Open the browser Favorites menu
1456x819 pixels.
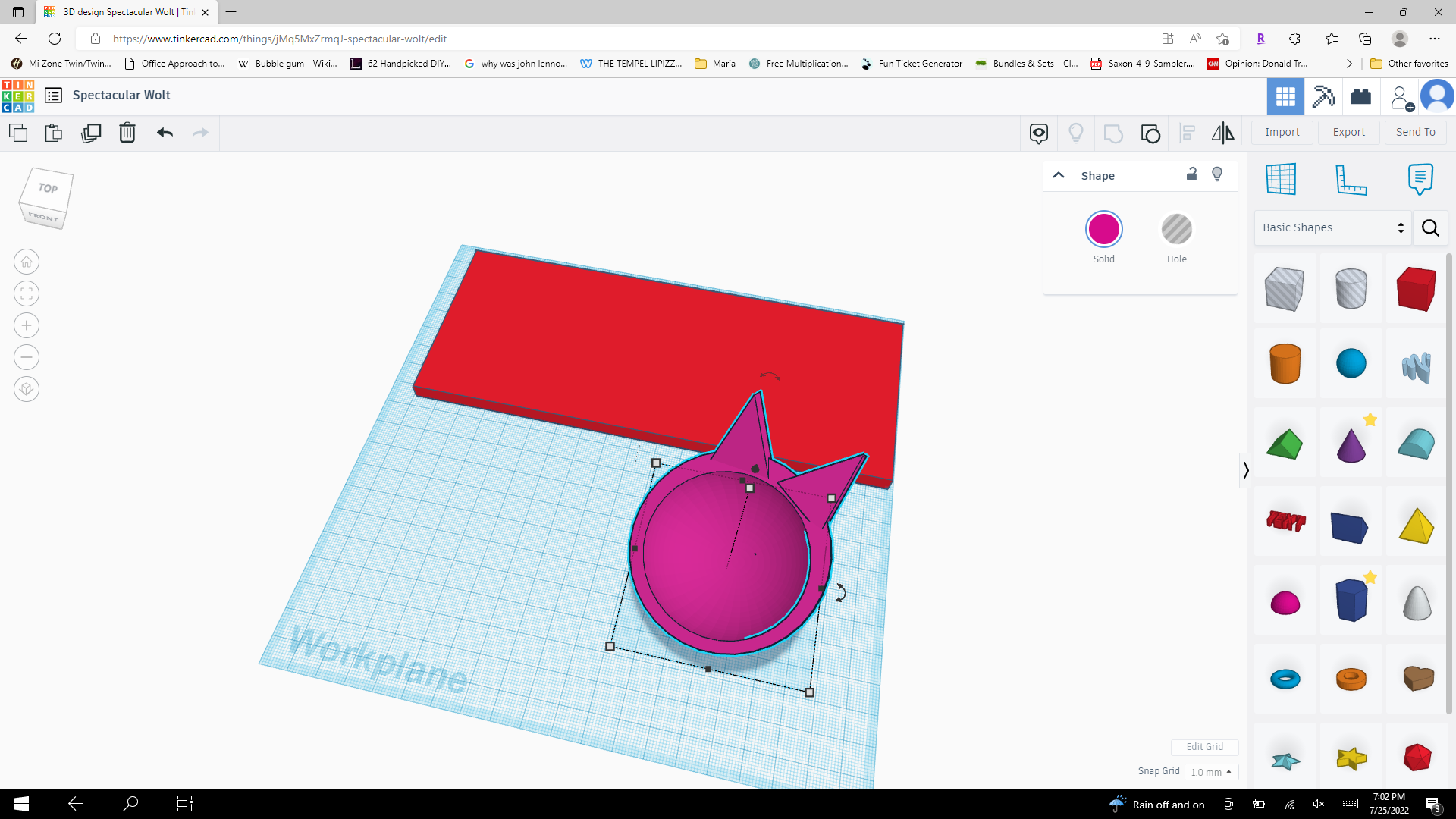[x=1332, y=39]
